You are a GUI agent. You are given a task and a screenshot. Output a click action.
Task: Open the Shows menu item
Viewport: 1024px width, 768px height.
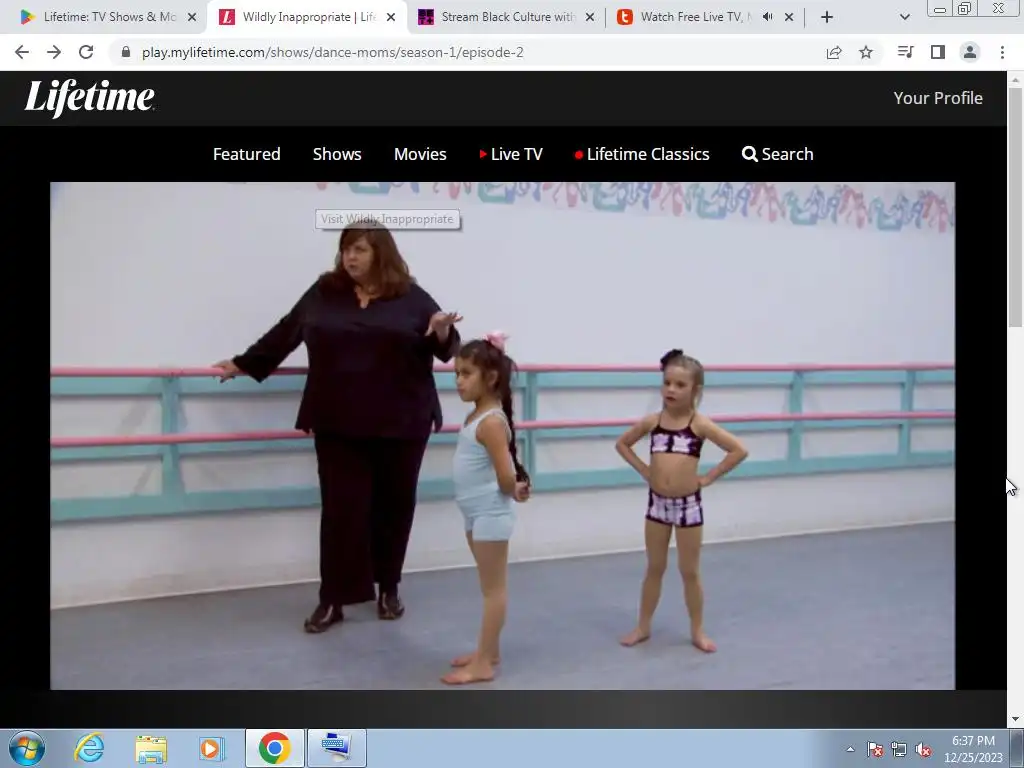337,154
